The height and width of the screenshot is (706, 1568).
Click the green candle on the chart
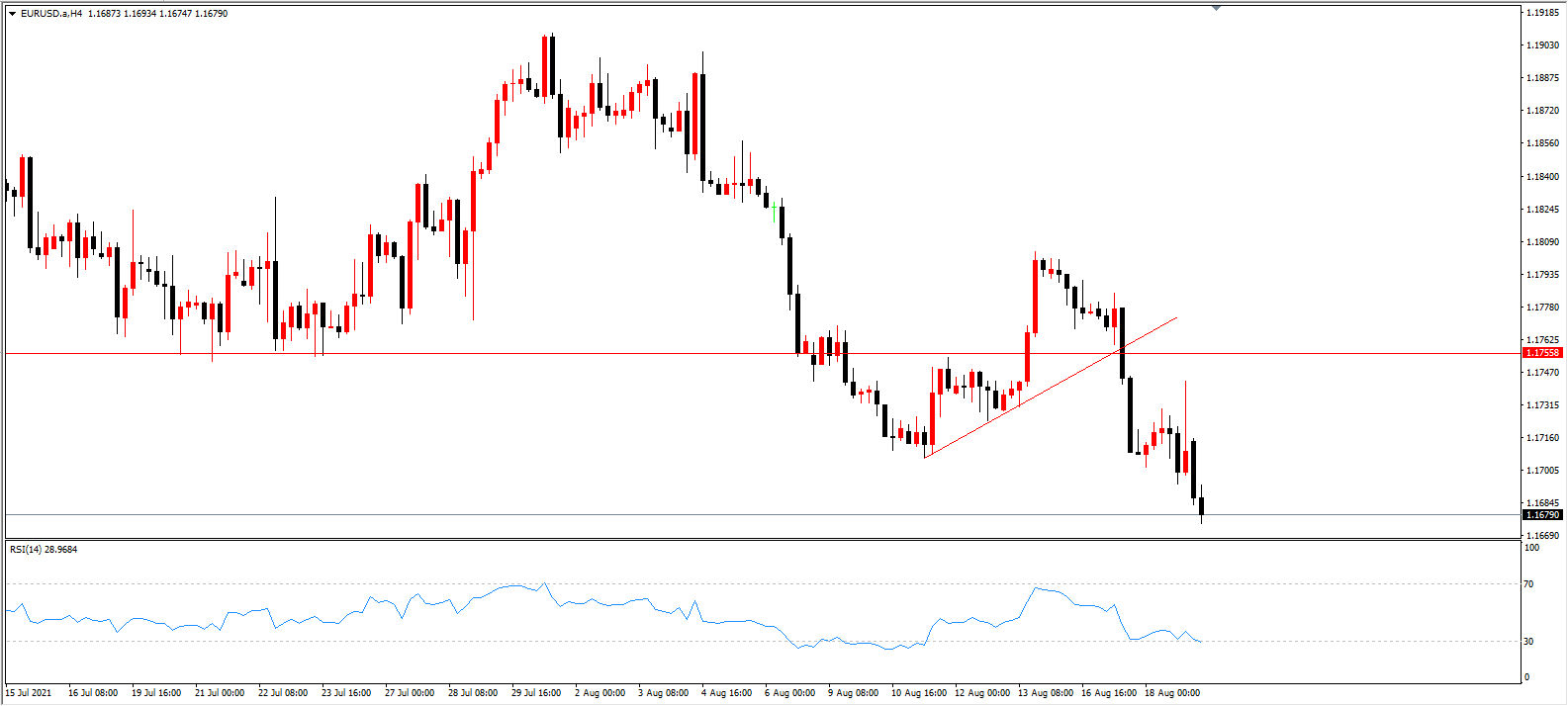774,213
